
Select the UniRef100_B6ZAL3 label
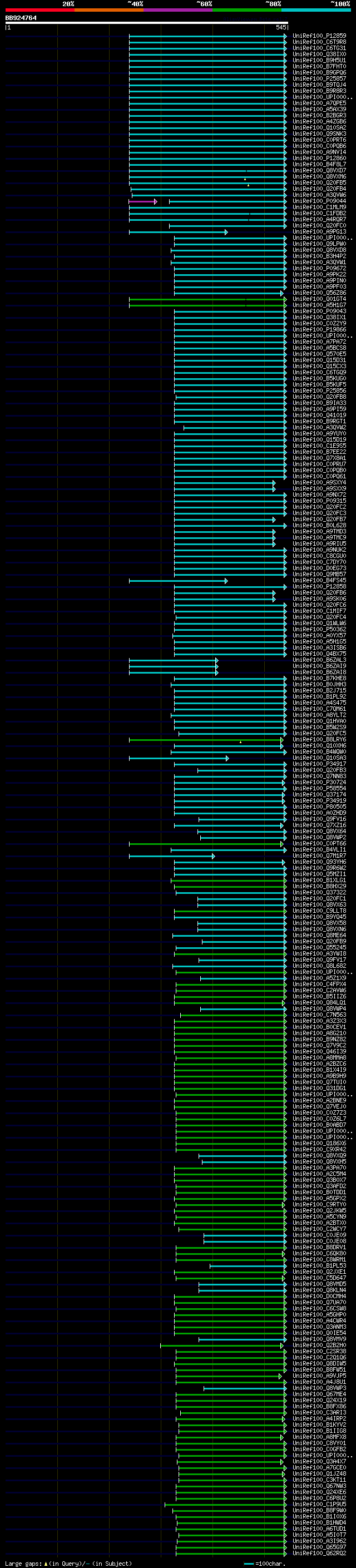(x=319, y=660)
